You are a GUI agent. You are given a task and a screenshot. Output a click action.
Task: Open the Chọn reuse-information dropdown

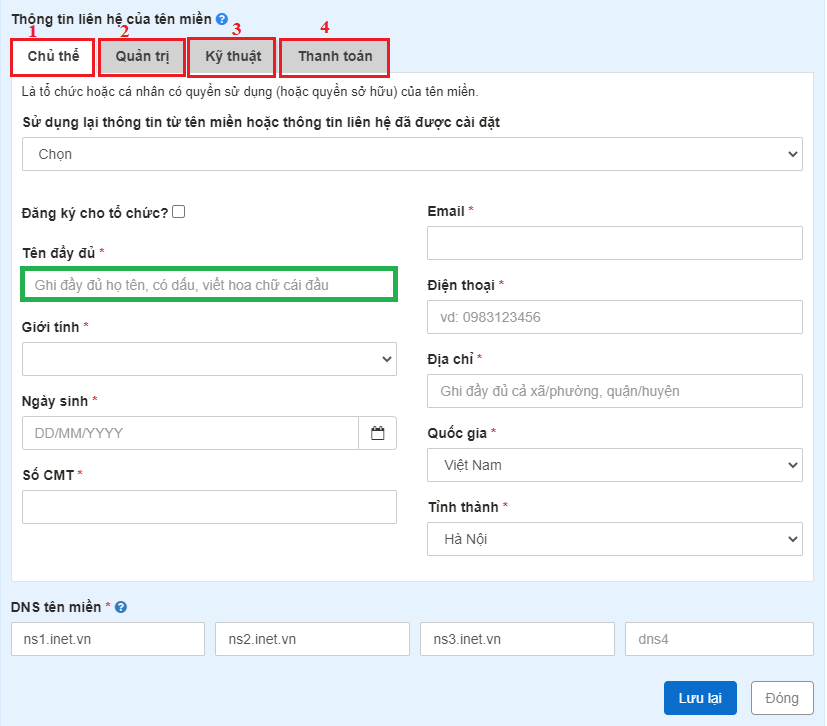[x=412, y=154]
